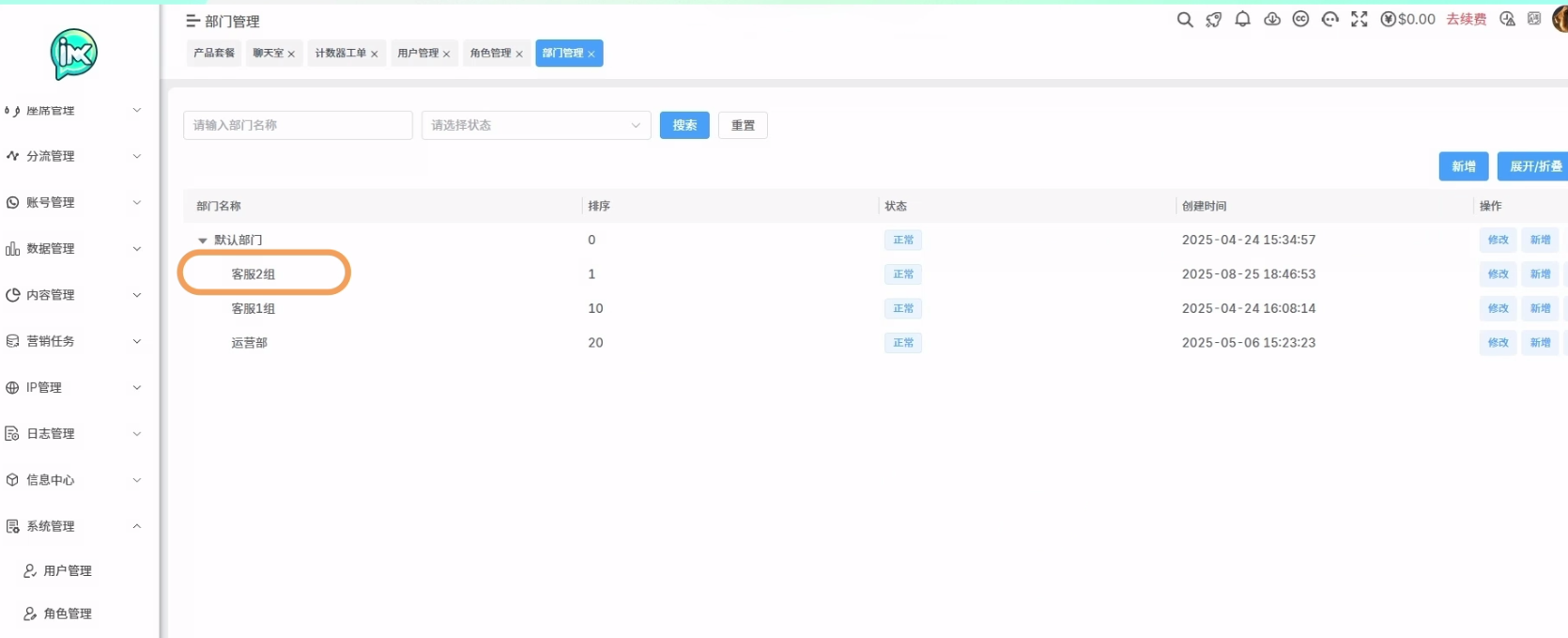Click the cloud download icon
This screenshot has height=638, width=1568.
pyautogui.click(x=1272, y=20)
